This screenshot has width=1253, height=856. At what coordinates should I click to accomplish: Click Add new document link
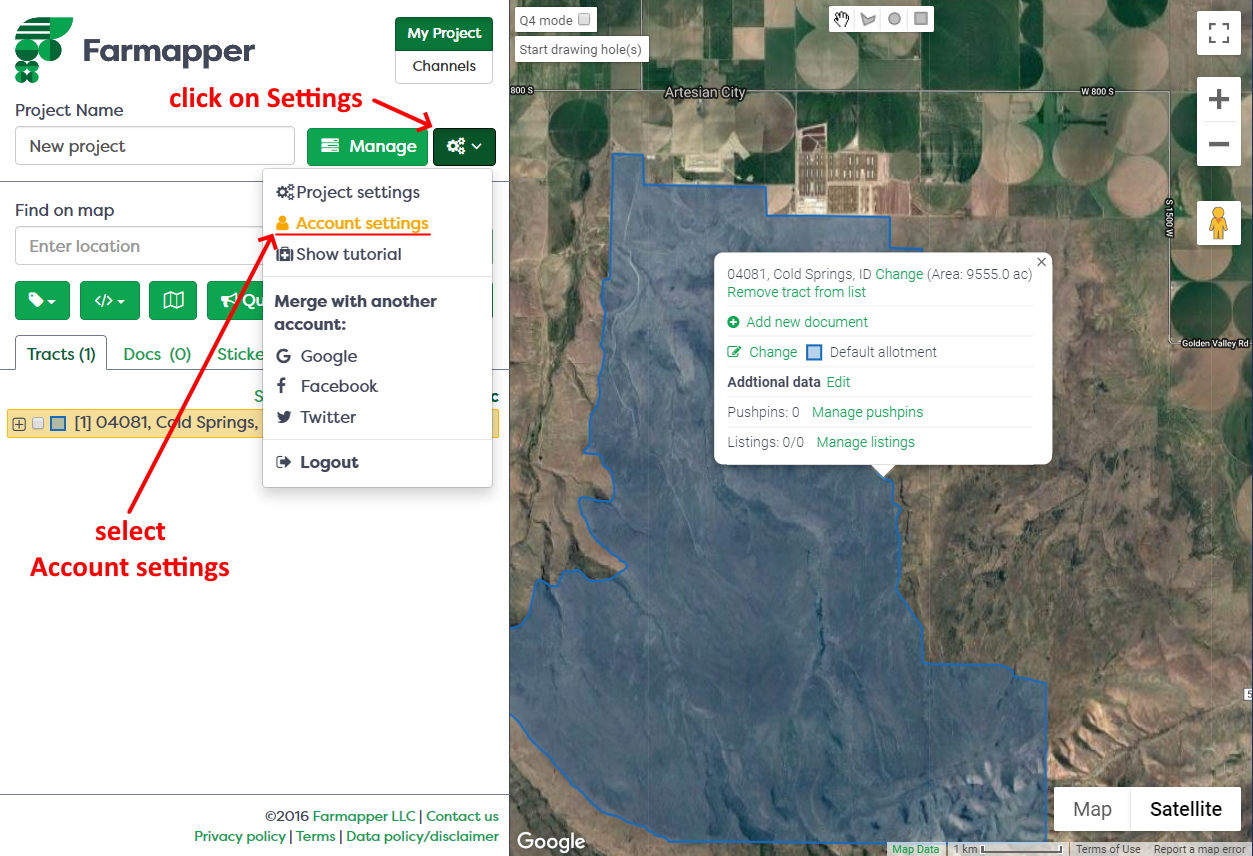(807, 322)
